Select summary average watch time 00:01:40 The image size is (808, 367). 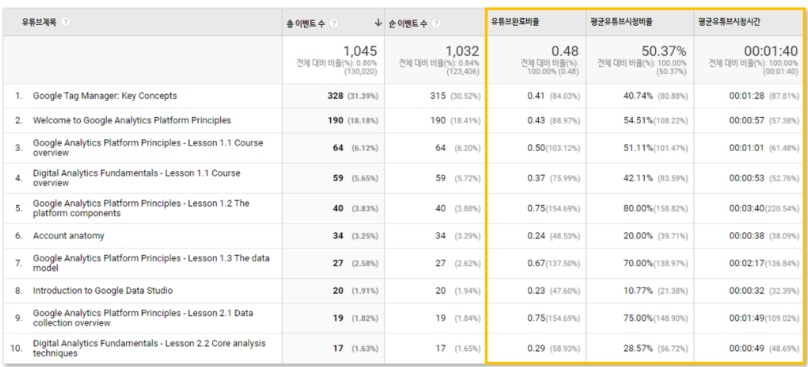pyautogui.click(x=770, y=51)
